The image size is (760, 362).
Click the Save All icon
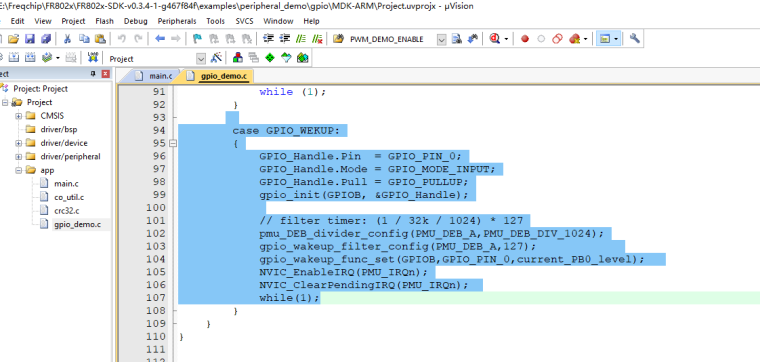pyautogui.click(x=46, y=39)
